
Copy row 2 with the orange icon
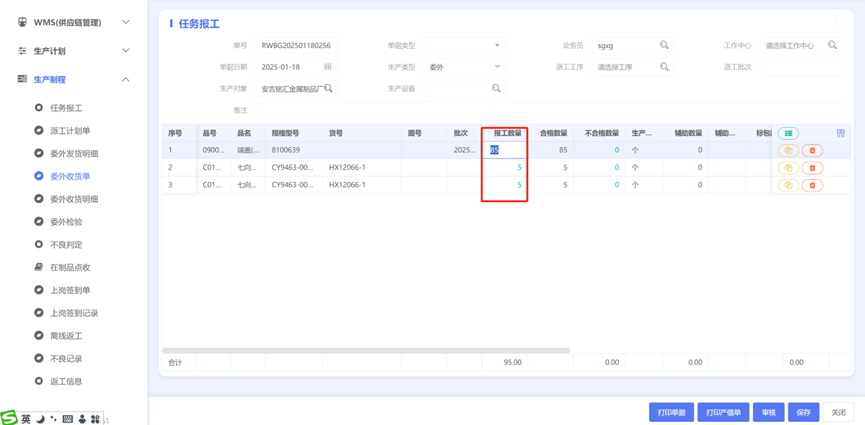[x=788, y=168]
